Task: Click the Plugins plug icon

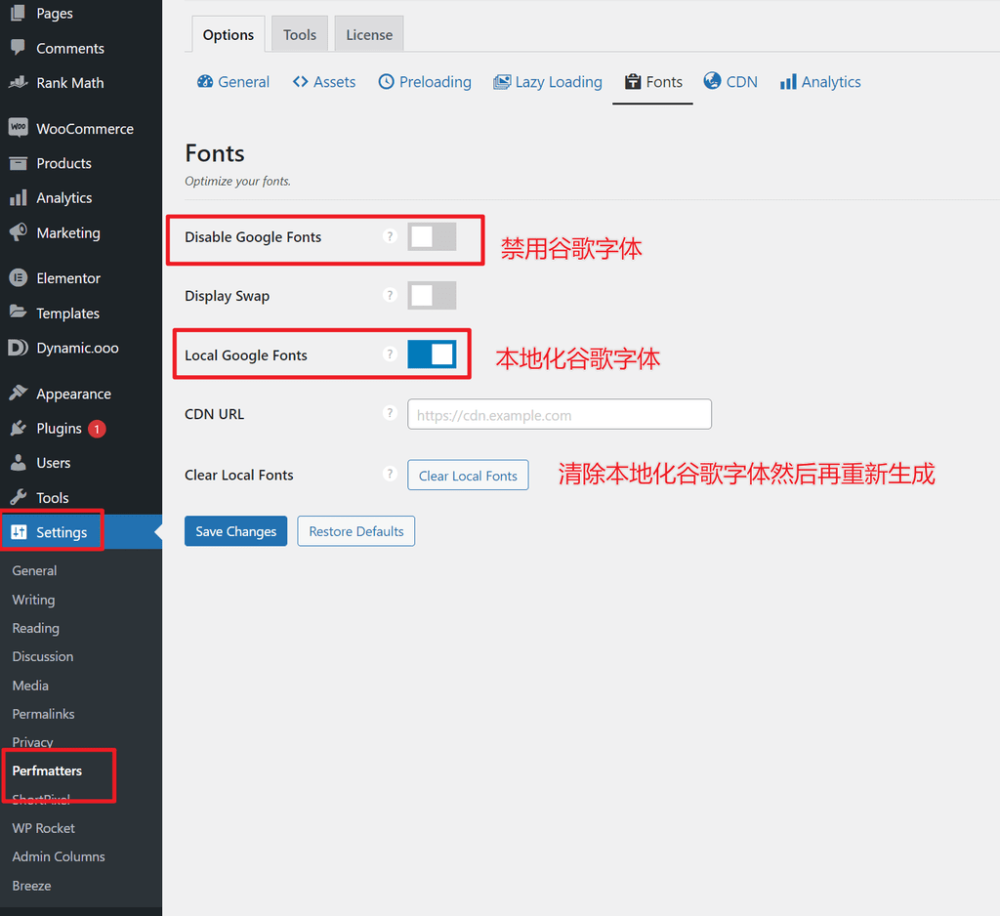Action: (18, 428)
